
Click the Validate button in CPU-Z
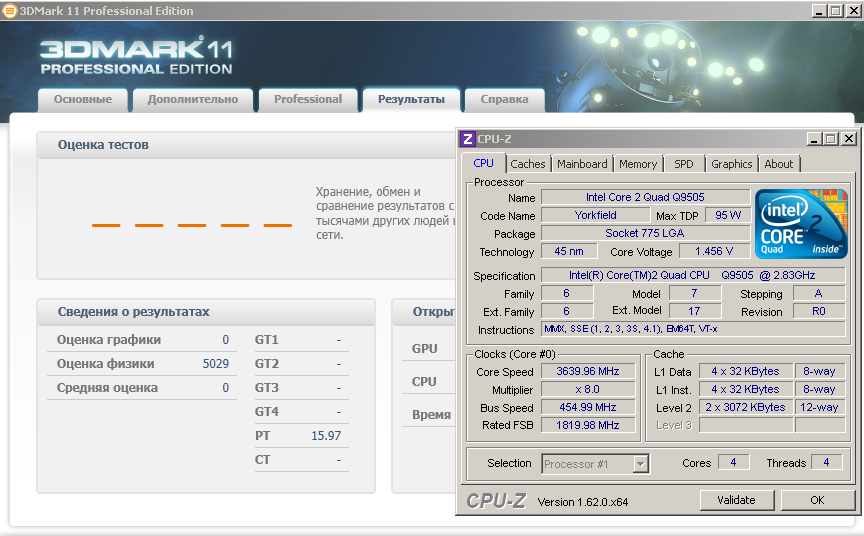click(736, 500)
